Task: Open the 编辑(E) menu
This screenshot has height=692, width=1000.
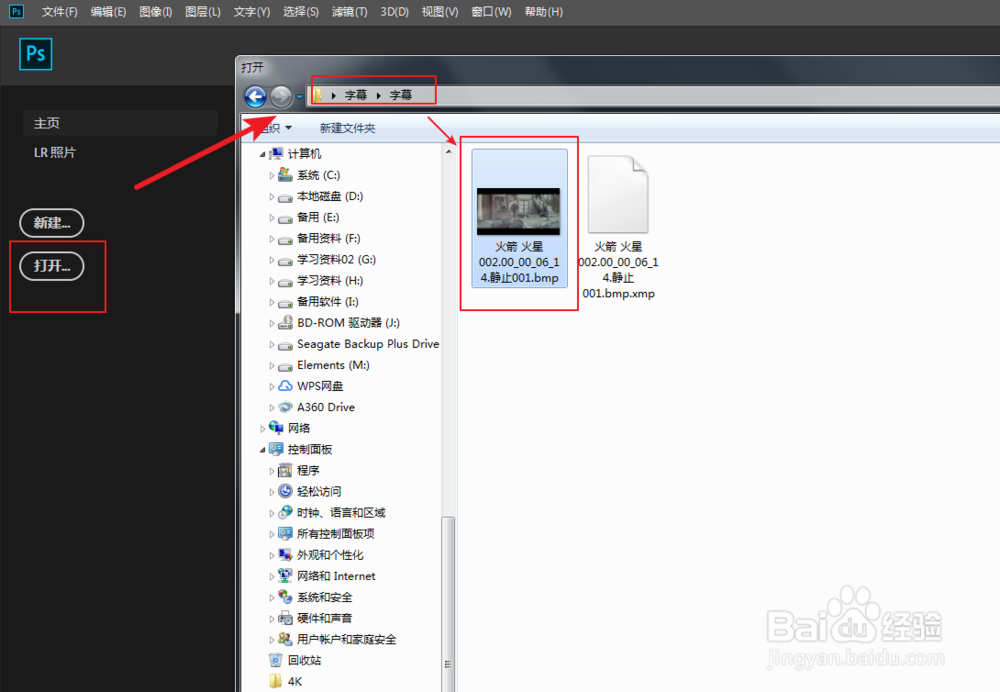Action: pos(108,11)
